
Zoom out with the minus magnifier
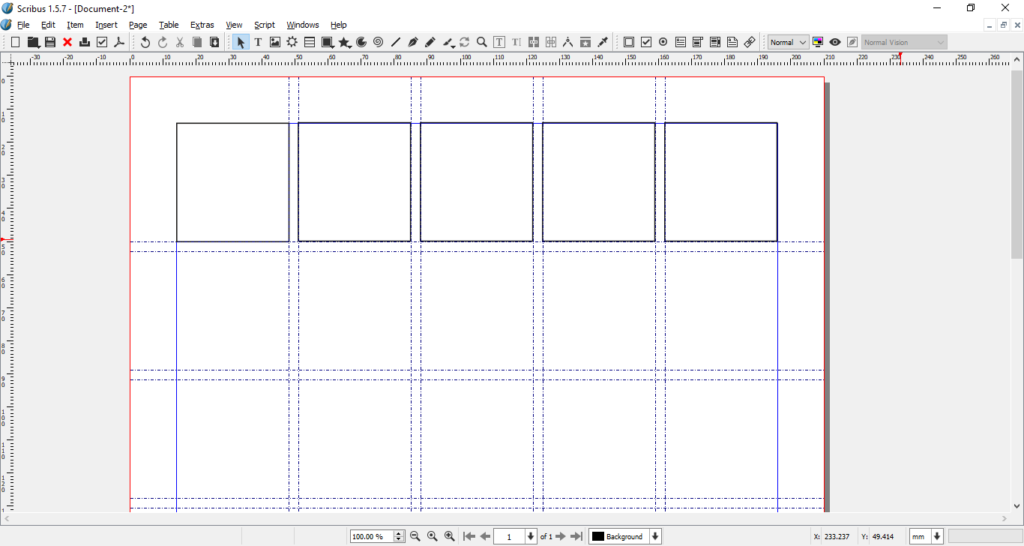pyautogui.click(x=415, y=536)
